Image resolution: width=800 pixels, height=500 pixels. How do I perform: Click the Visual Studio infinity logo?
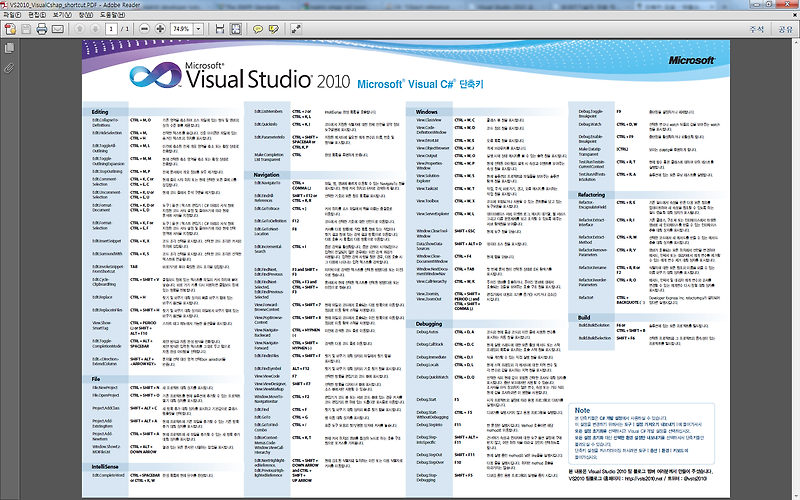click(x=155, y=76)
